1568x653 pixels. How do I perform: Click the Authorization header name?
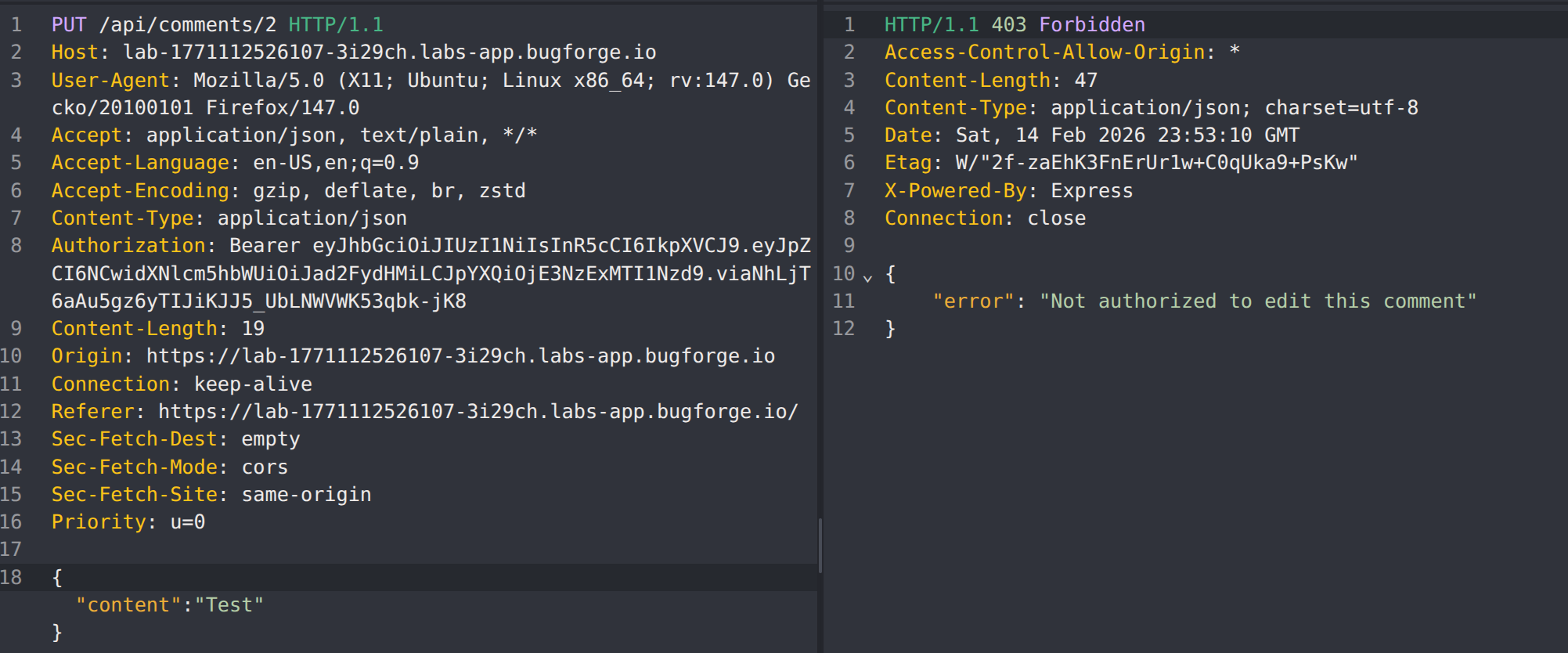128,246
